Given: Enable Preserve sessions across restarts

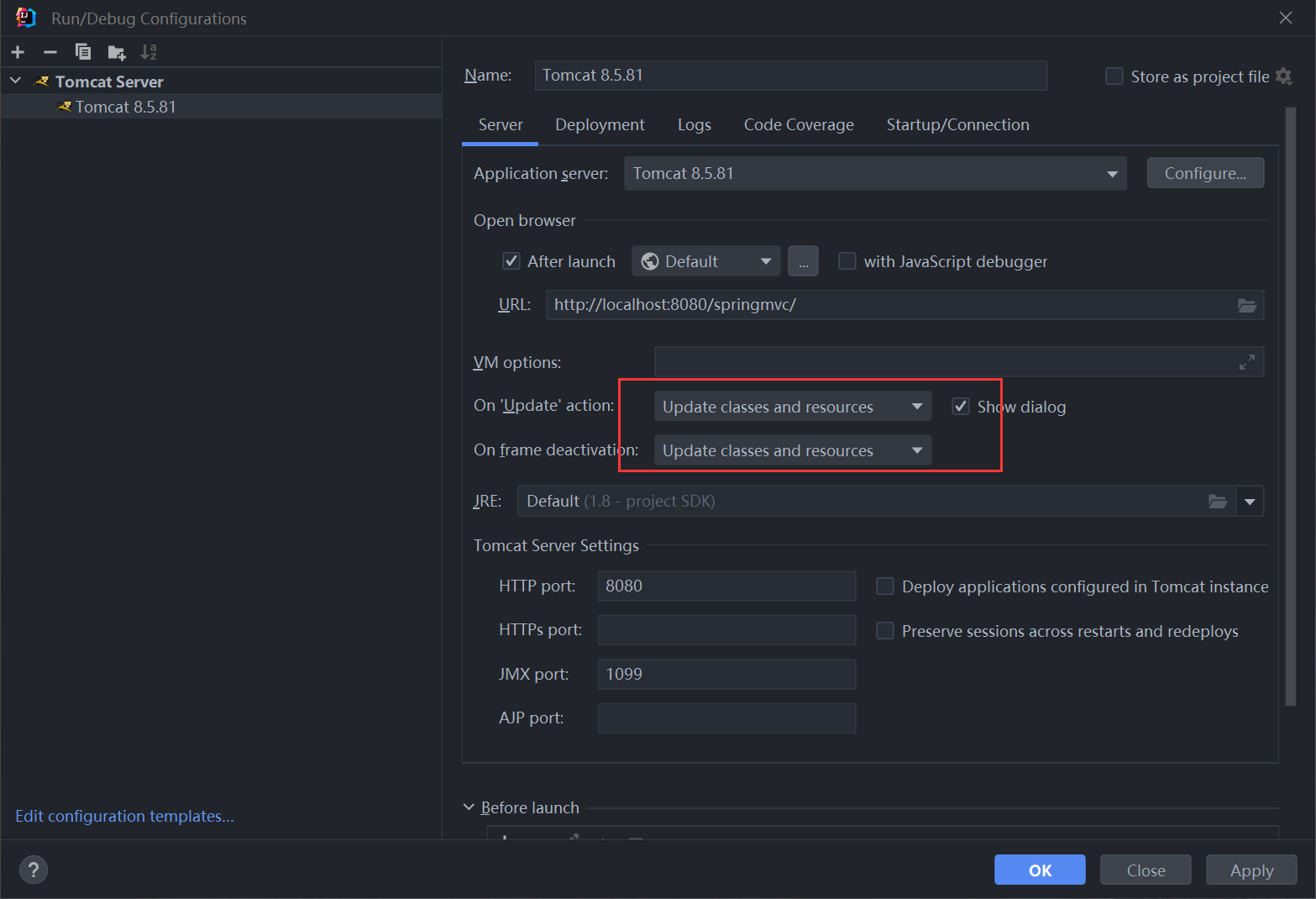Looking at the screenshot, I should pyautogui.click(x=885, y=631).
